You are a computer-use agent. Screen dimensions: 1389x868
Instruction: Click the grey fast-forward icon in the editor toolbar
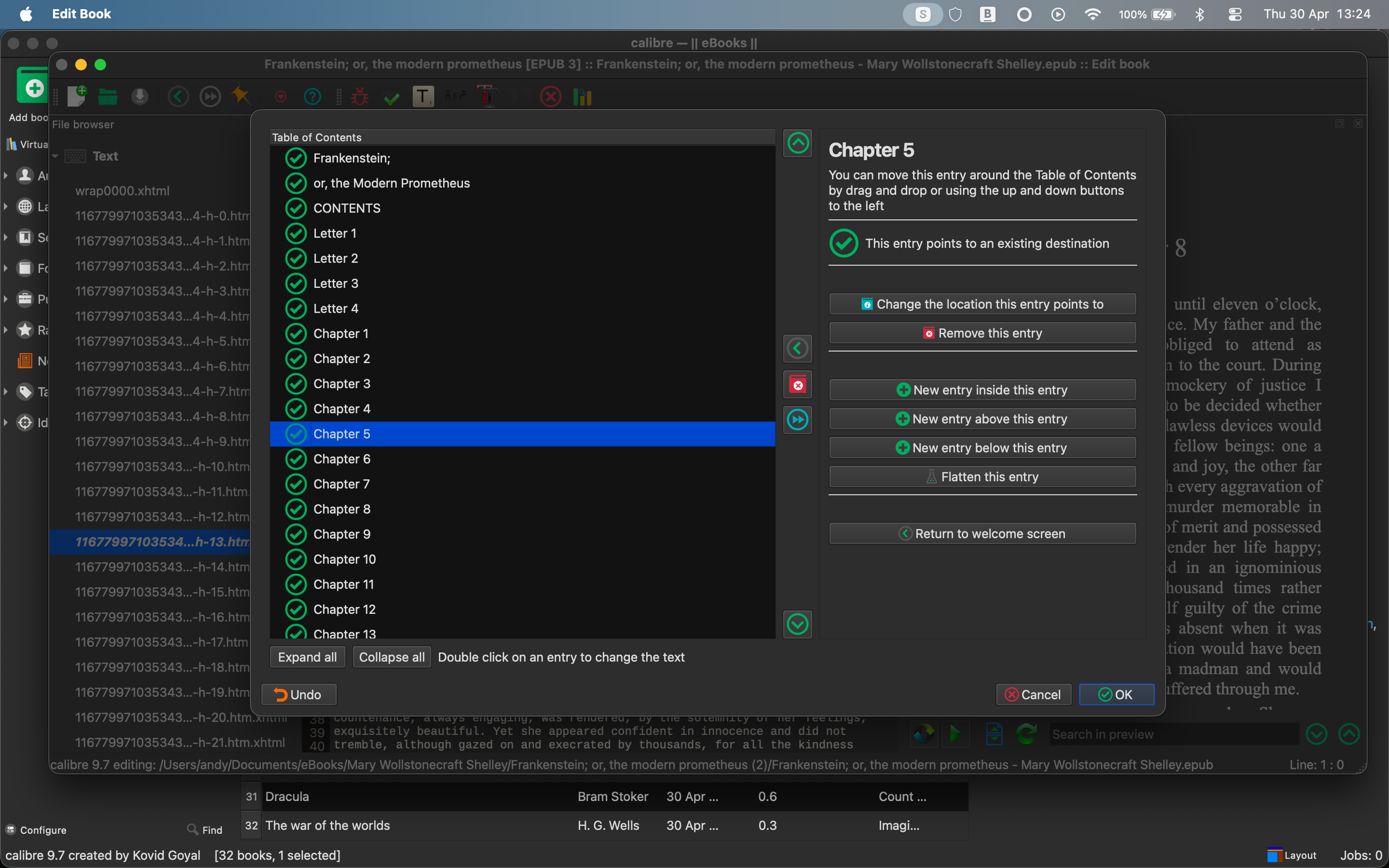(x=210, y=96)
